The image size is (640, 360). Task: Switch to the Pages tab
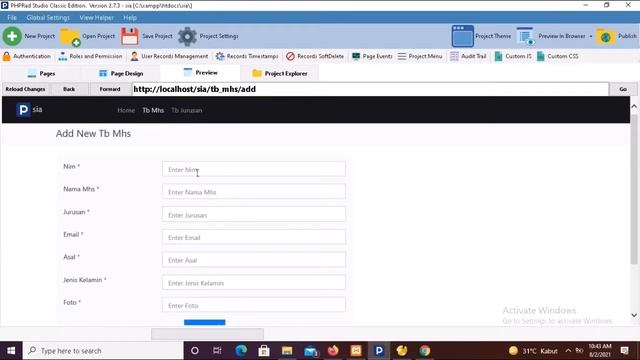point(41,73)
